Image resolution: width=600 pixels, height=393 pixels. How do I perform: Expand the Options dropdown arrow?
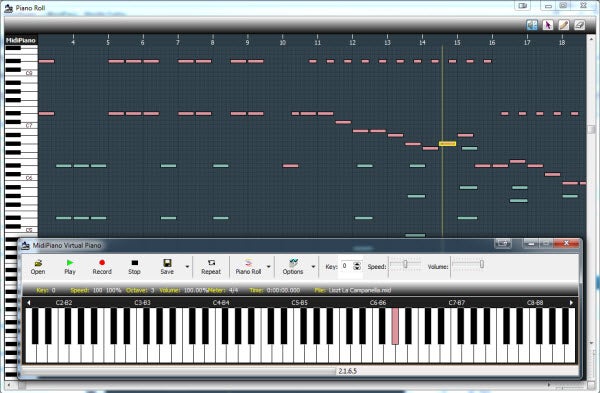coord(313,267)
